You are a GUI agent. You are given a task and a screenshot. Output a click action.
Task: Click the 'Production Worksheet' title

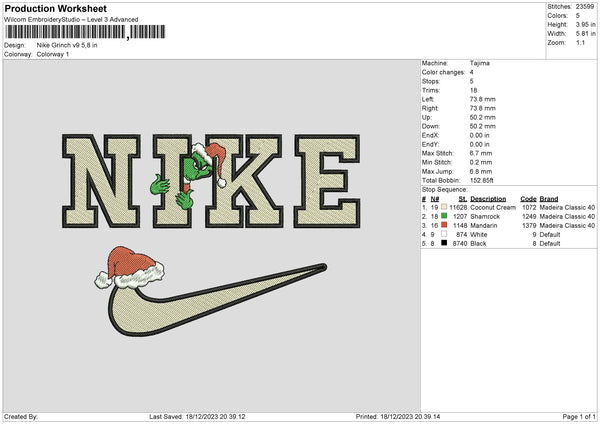click(55, 8)
